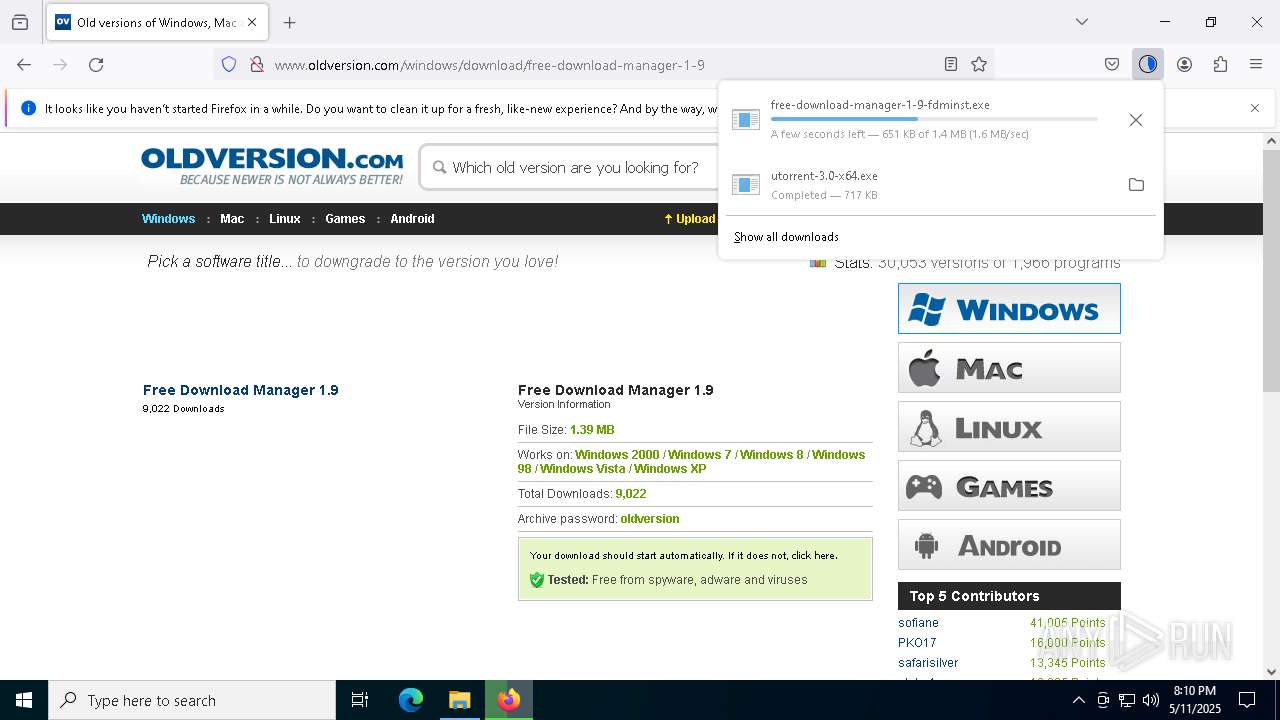Close the Old versions of Windows tab
1280x720 pixels.
click(x=252, y=22)
